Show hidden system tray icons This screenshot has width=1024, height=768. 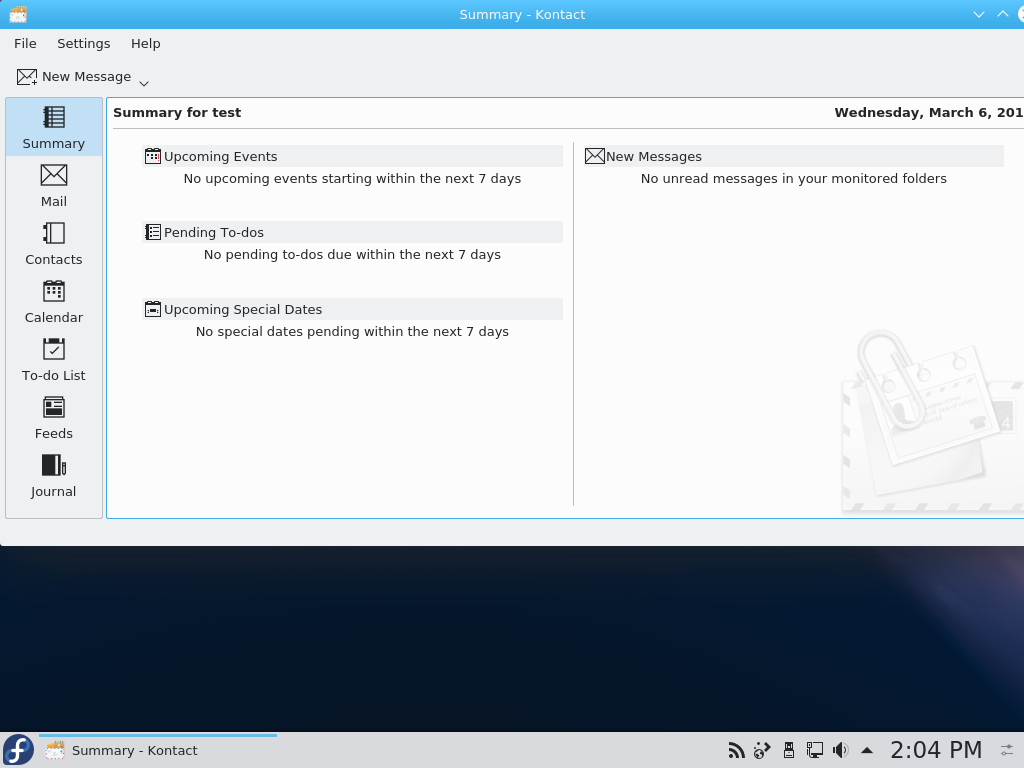[867, 750]
